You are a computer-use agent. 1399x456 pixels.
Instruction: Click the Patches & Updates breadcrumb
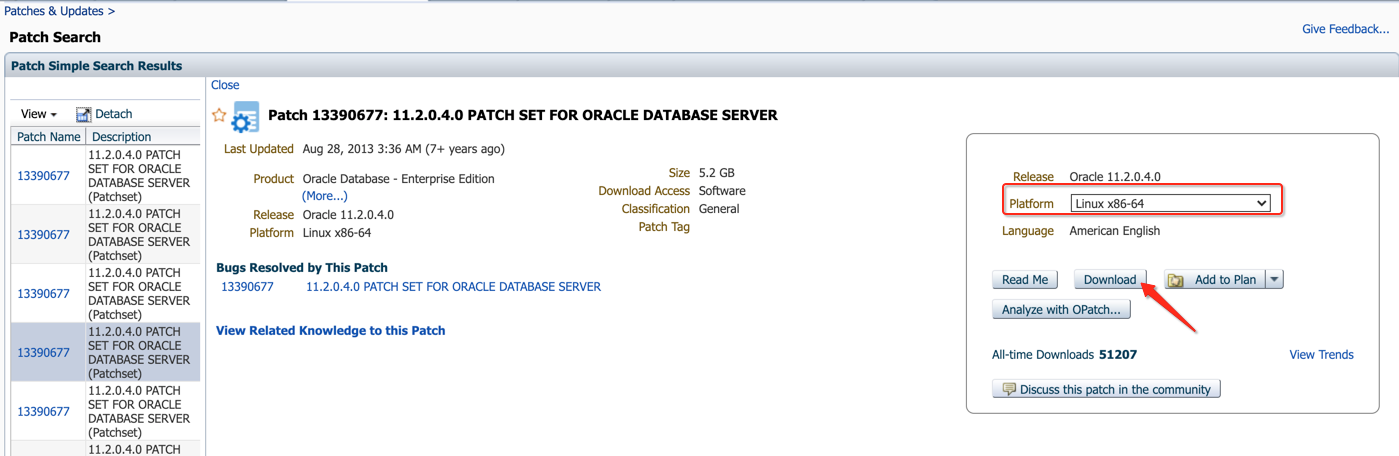pos(54,11)
